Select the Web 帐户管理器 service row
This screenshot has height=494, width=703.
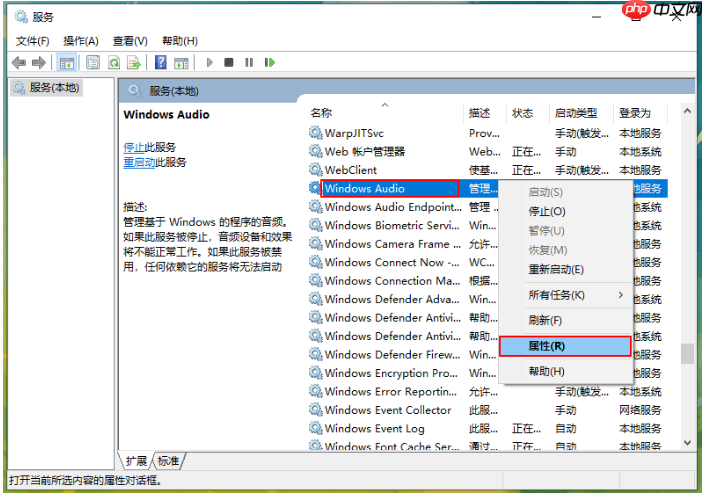pyautogui.click(x=488, y=151)
